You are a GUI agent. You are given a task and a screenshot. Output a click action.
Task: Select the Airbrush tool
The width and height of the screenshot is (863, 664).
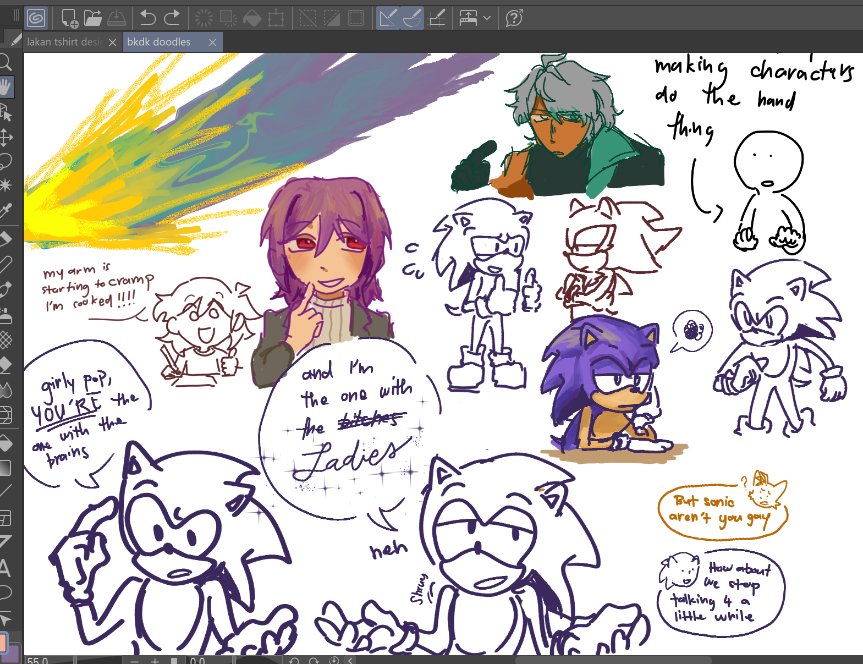6,316
